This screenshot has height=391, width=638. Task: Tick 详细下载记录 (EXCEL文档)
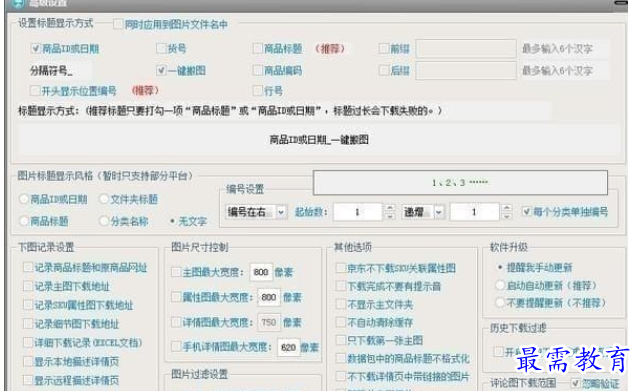[28, 342]
